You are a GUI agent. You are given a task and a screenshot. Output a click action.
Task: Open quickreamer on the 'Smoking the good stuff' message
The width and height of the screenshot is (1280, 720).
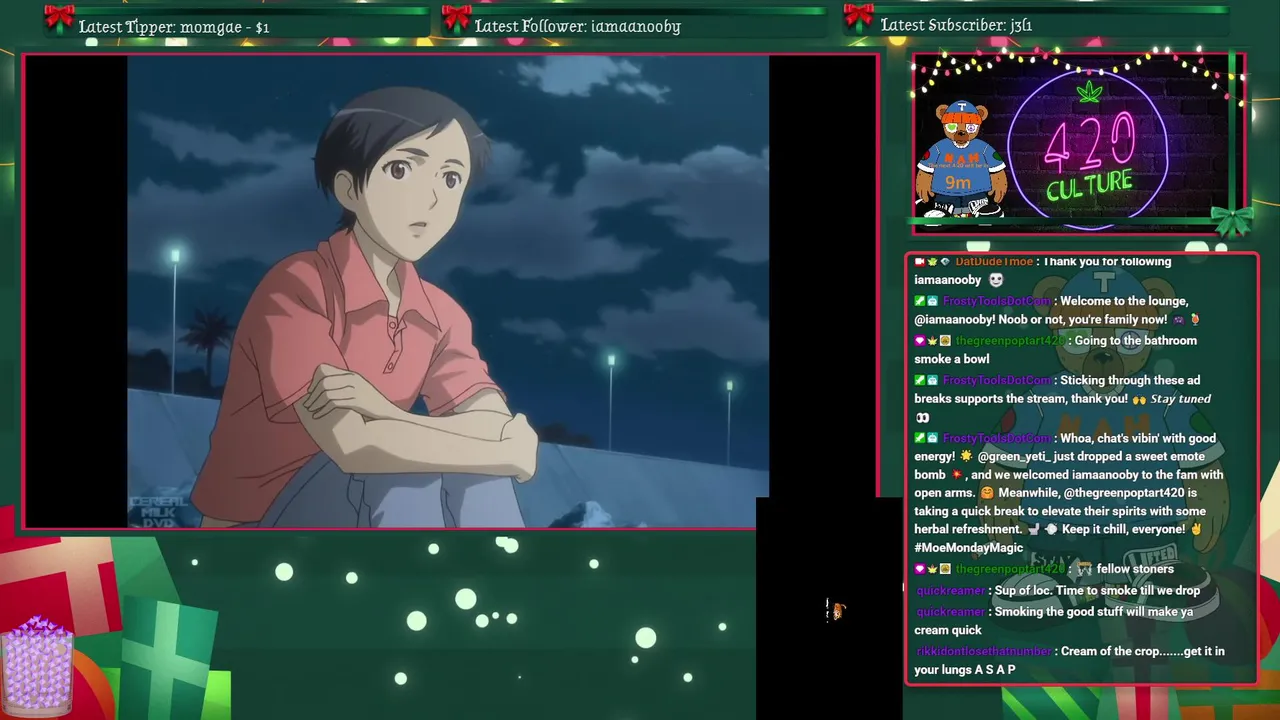coord(951,612)
